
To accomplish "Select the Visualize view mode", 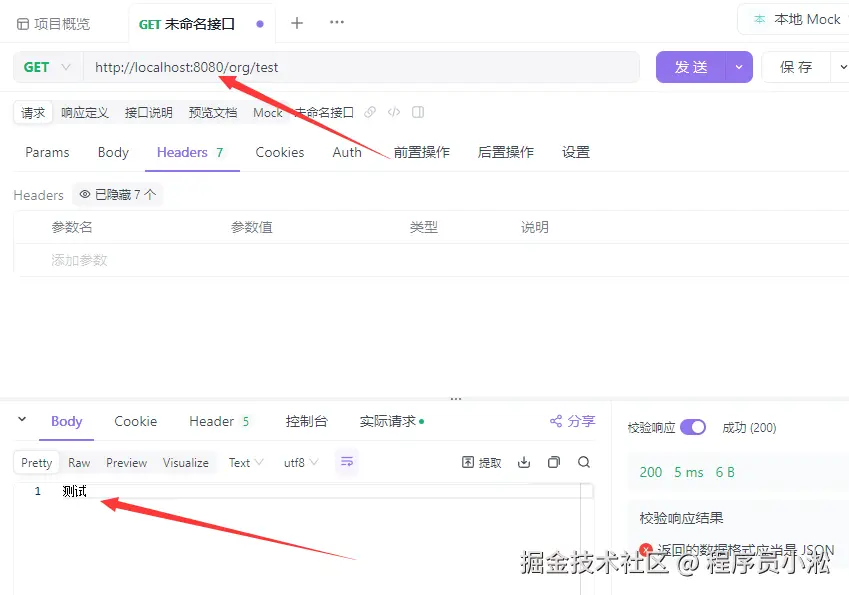I will point(186,463).
